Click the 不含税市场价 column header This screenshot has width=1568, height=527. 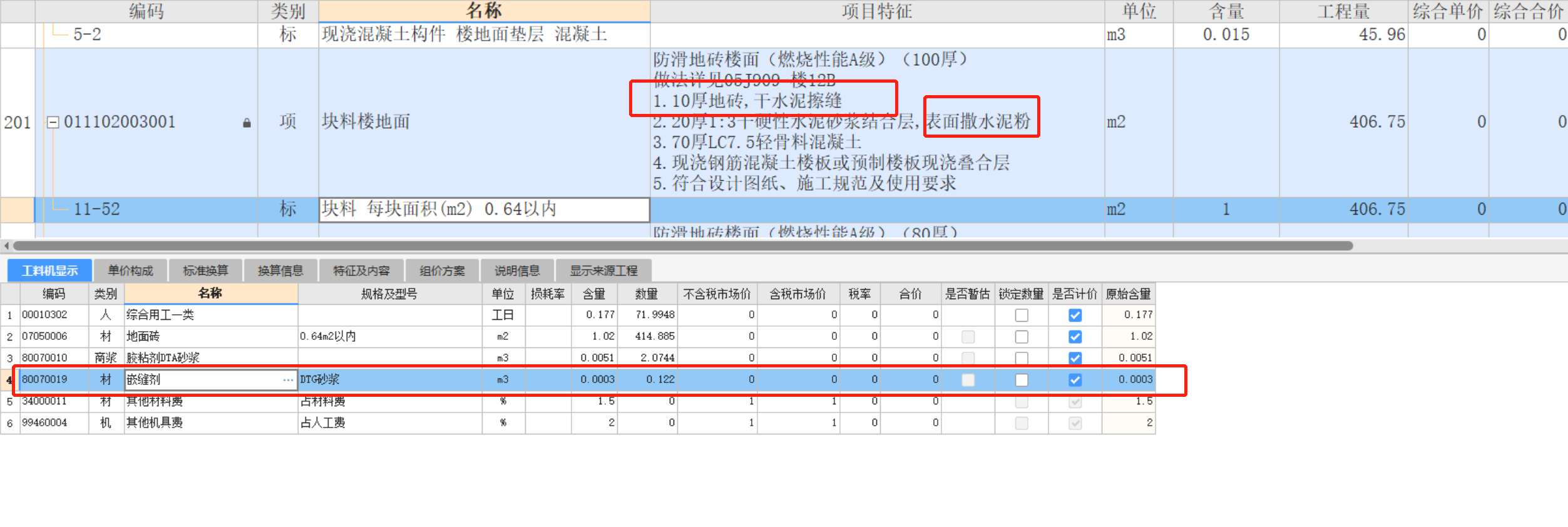(717, 294)
